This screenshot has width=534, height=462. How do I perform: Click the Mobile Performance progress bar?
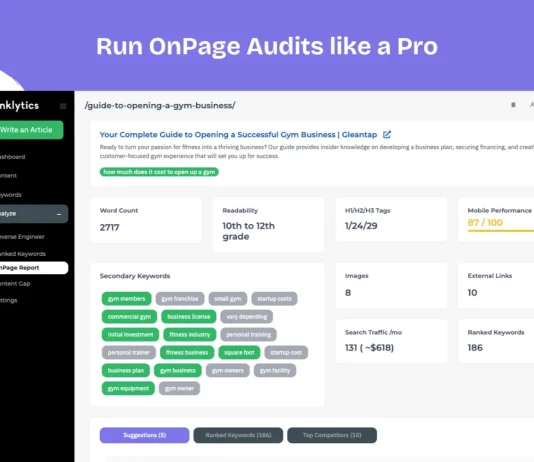click(x=501, y=231)
